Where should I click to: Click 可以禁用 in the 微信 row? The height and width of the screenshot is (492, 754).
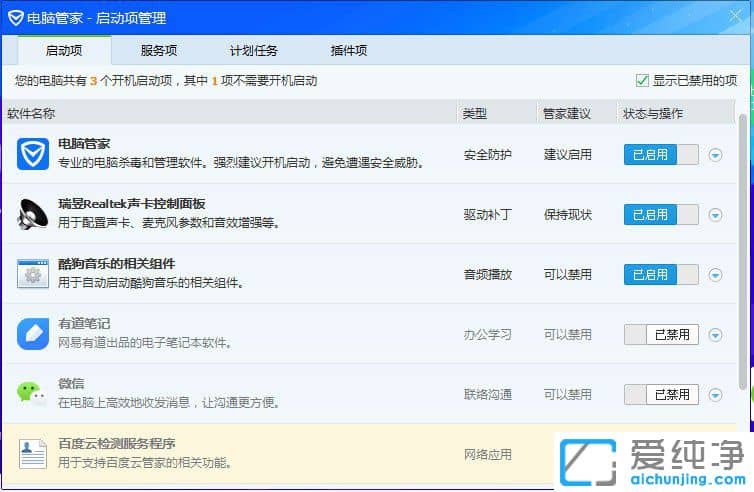pos(567,394)
